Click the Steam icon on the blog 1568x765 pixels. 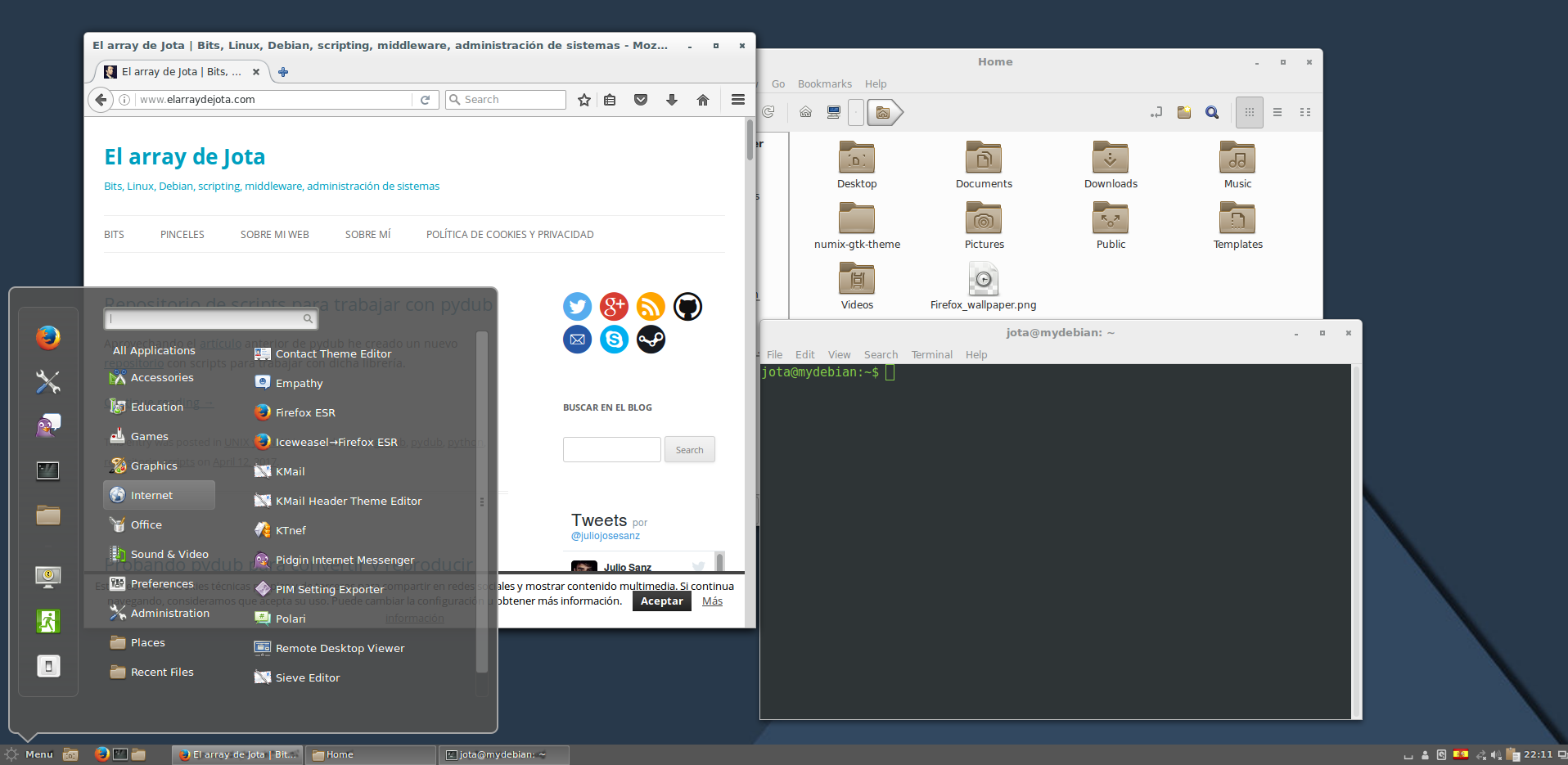651,339
